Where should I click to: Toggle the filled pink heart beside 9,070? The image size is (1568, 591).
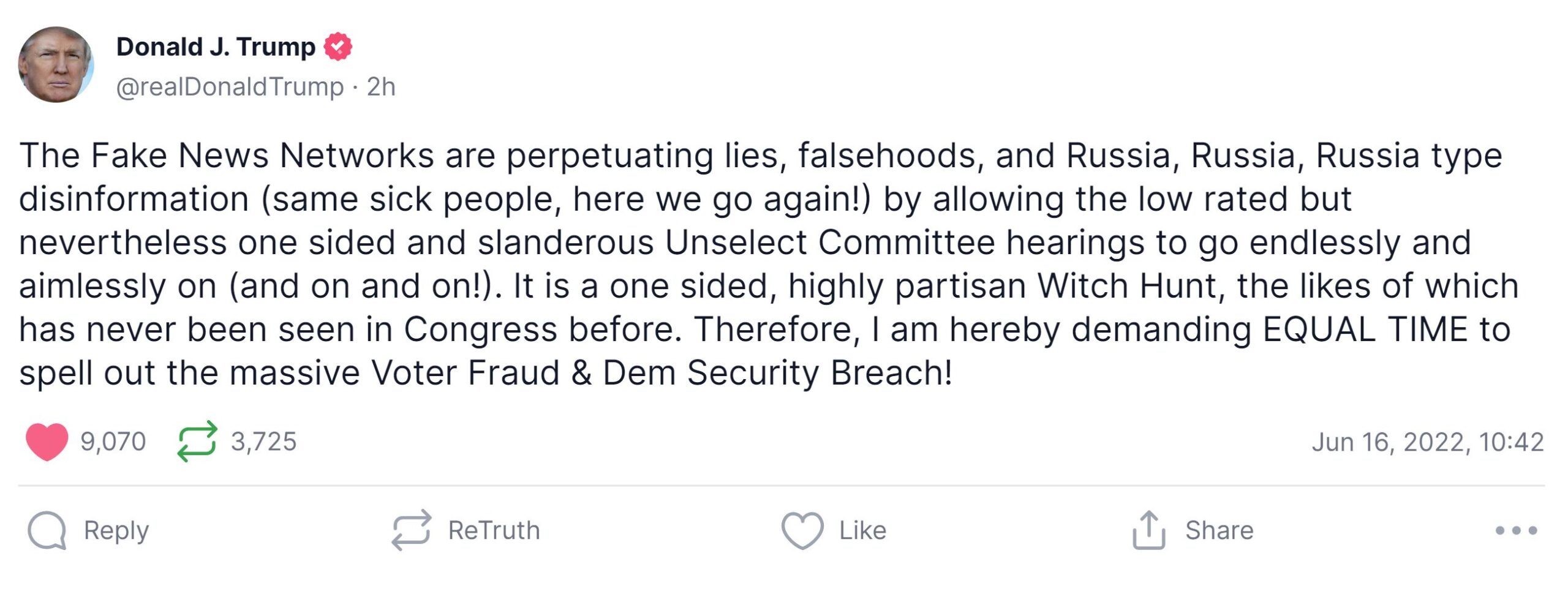47,441
